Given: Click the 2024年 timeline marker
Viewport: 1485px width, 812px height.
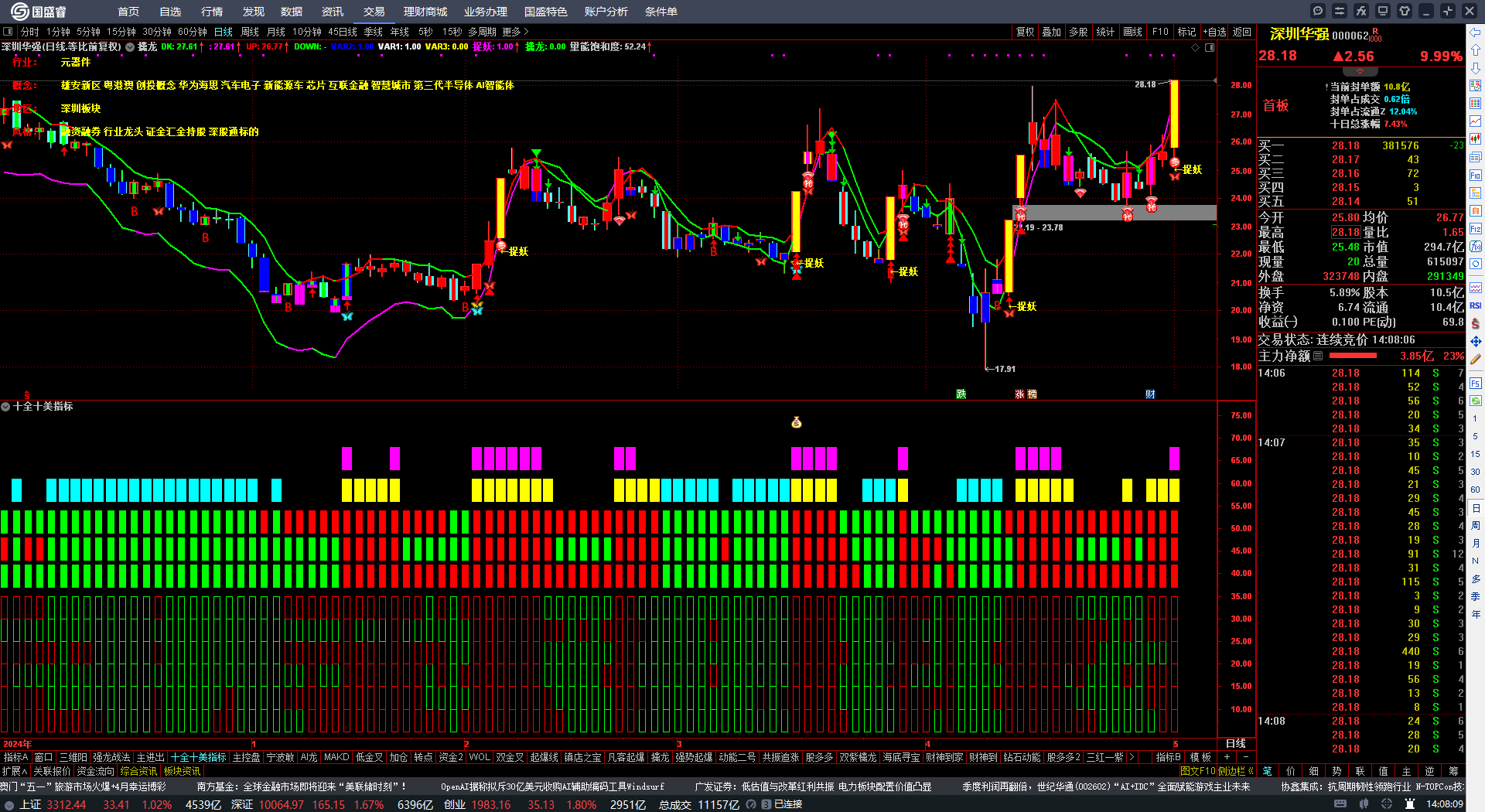Looking at the screenshot, I should click(18, 744).
